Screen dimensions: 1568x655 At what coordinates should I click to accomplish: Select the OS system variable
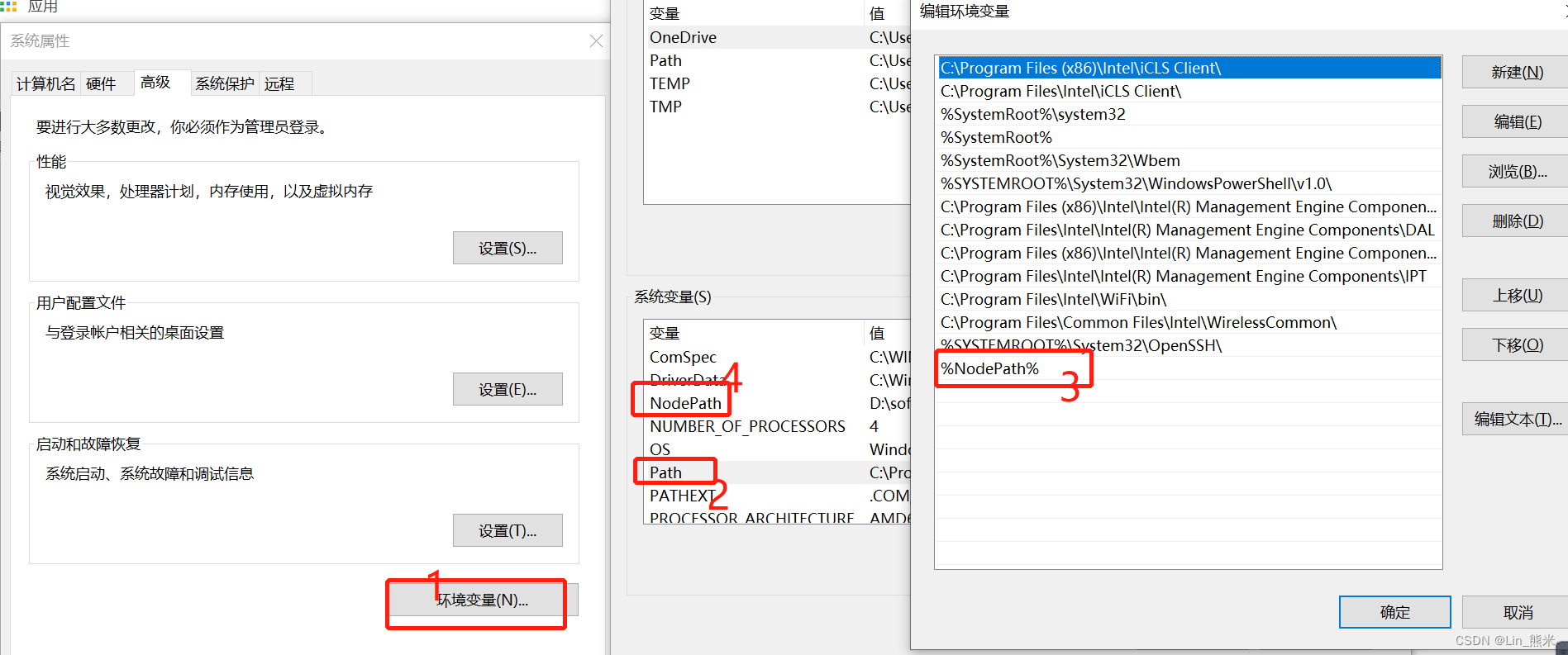pyautogui.click(x=777, y=449)
